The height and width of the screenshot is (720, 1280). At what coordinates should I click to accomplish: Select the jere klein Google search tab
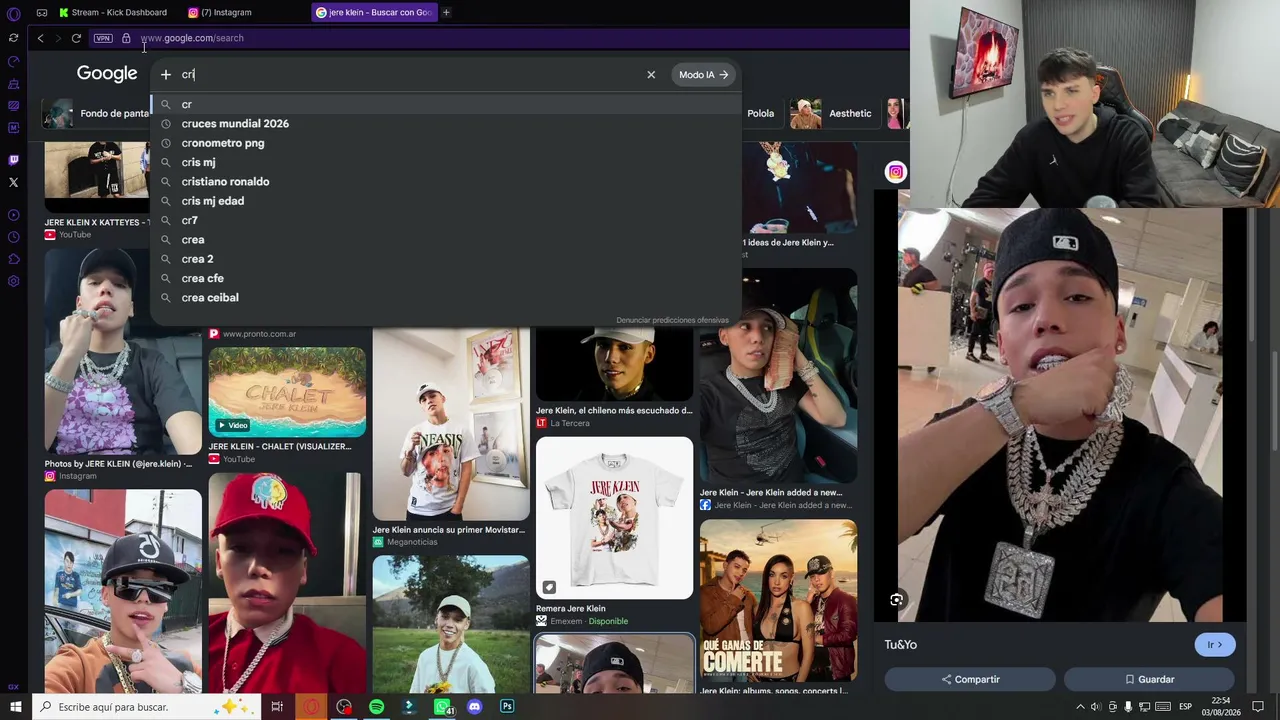[374, 12]
